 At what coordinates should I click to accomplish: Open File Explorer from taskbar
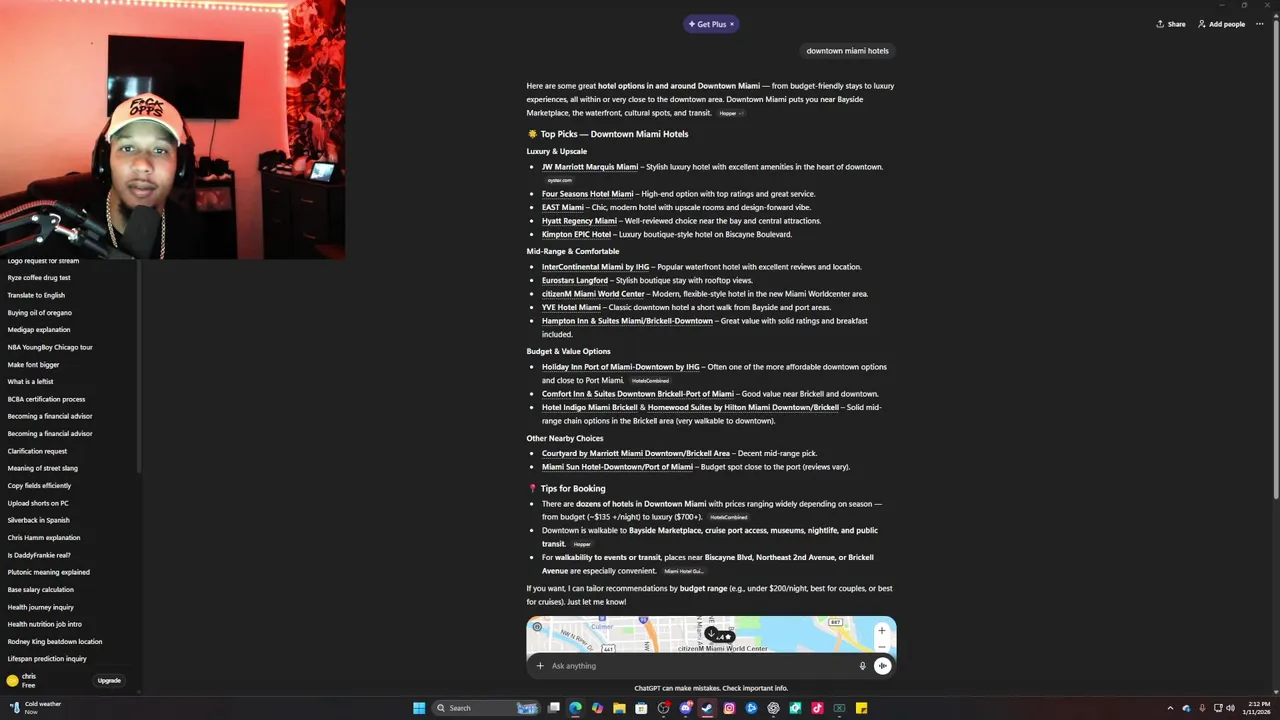(x=619, y=708)
